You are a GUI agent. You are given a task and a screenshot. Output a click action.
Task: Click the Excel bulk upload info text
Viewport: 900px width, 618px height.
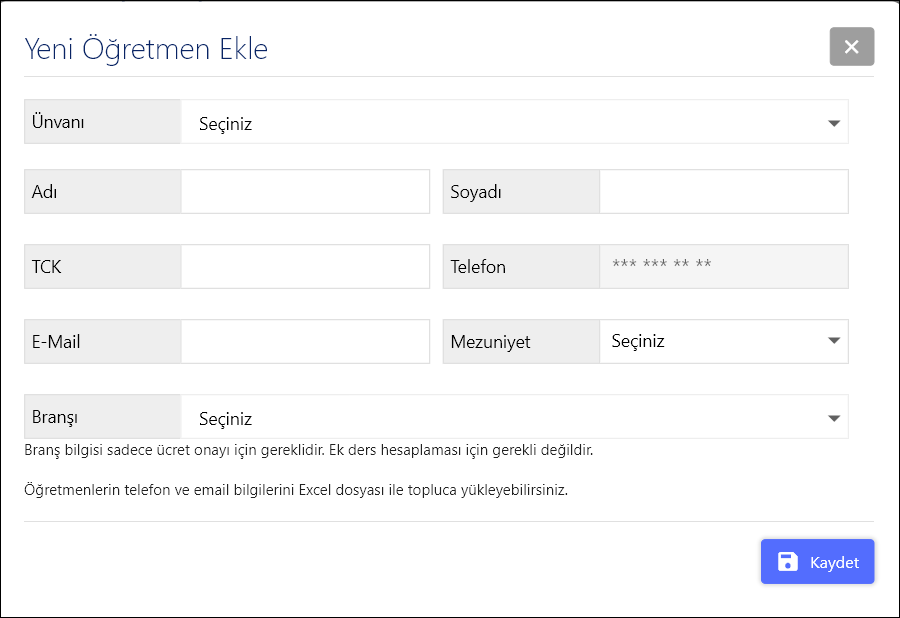(296, 491)
